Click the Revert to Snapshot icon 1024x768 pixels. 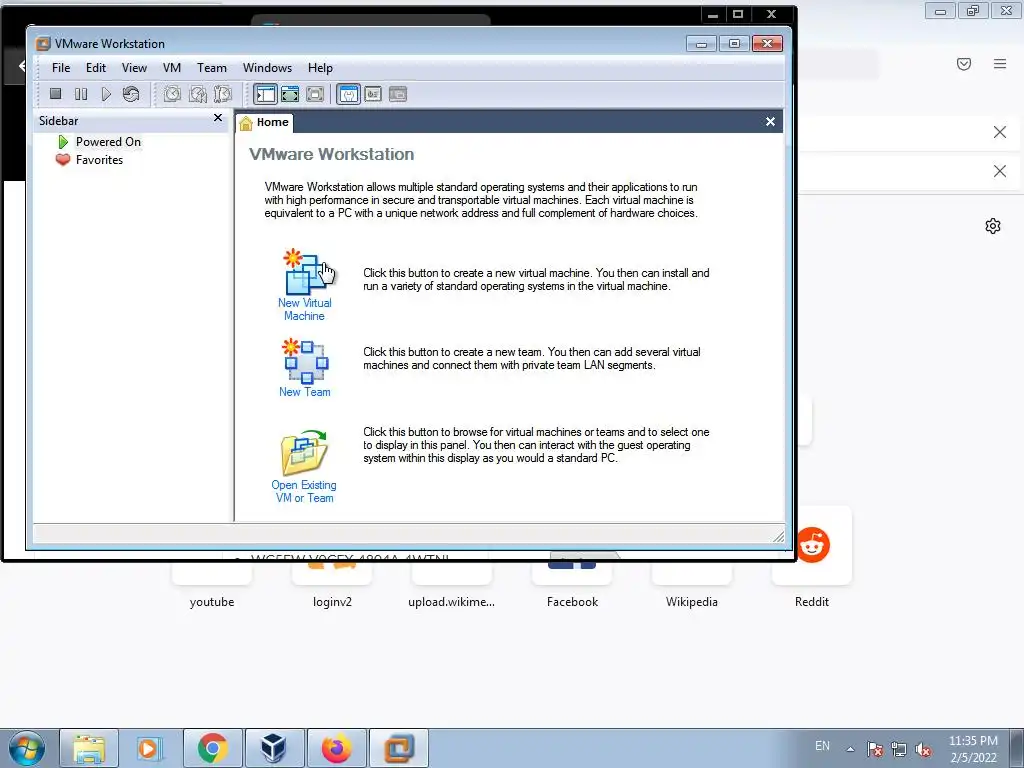click(197, 94)
